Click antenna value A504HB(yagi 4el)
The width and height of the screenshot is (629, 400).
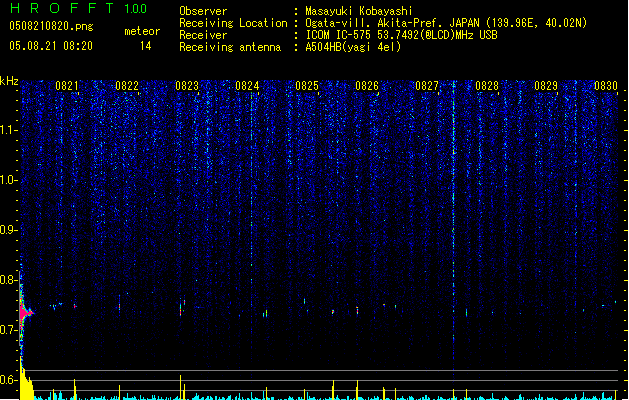tap(353, 47)
